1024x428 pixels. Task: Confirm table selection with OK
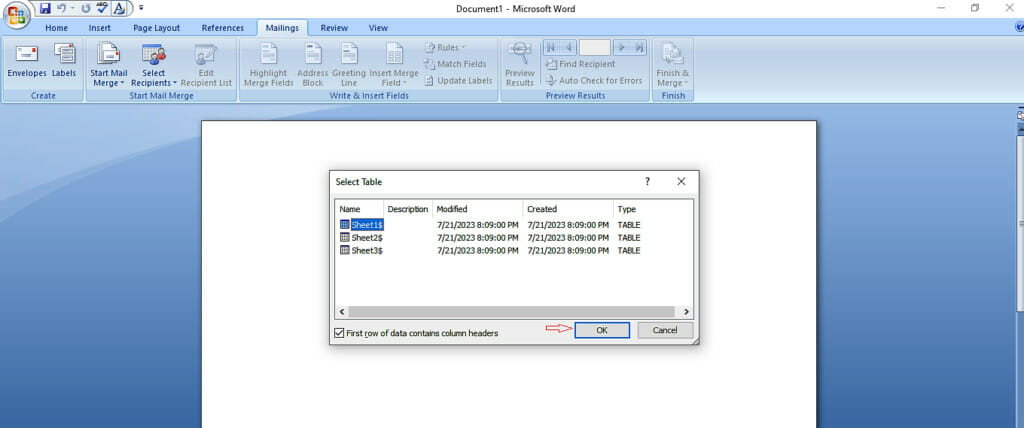pyautogui.click(x=602, y=331)
